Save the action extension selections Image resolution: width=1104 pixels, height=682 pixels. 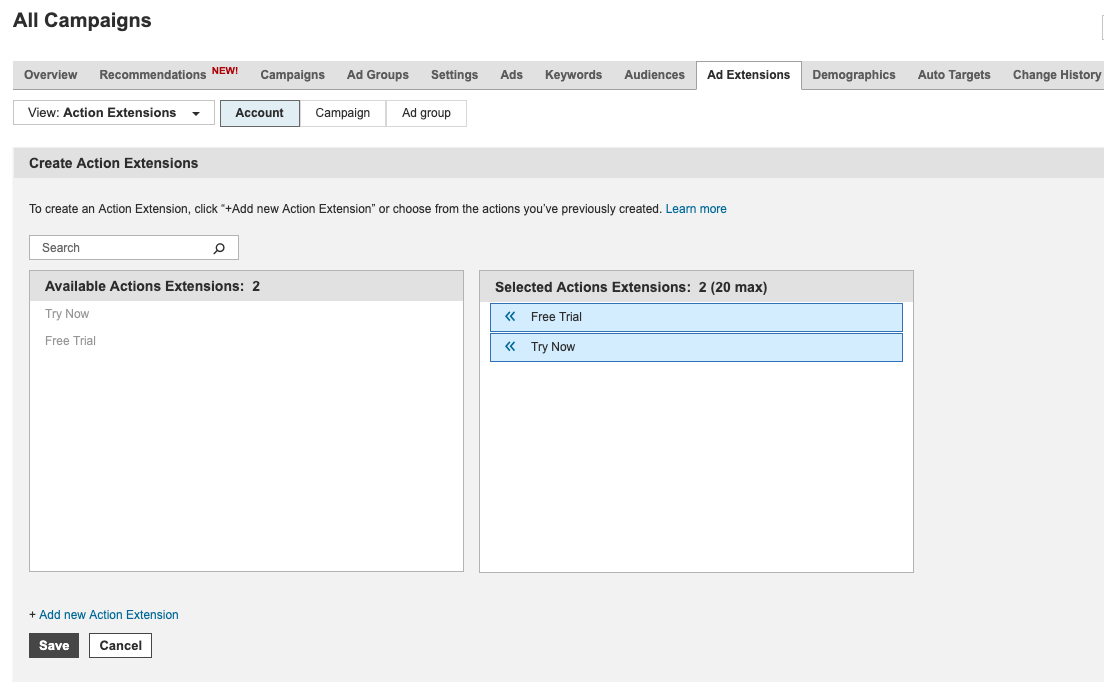53,645
